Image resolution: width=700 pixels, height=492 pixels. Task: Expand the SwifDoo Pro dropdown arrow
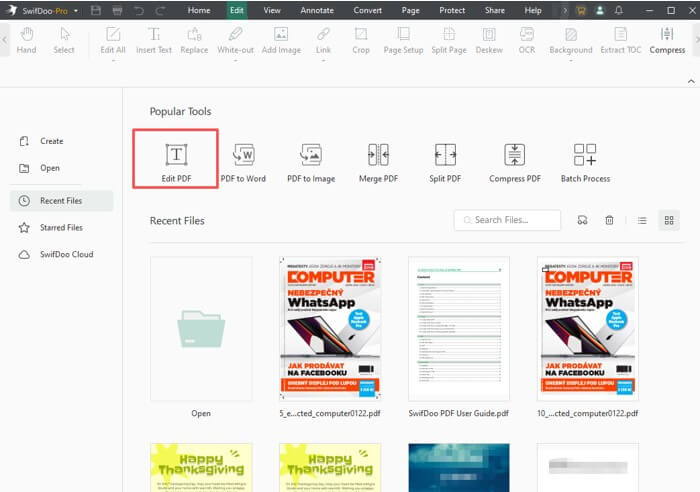[76, 11]
